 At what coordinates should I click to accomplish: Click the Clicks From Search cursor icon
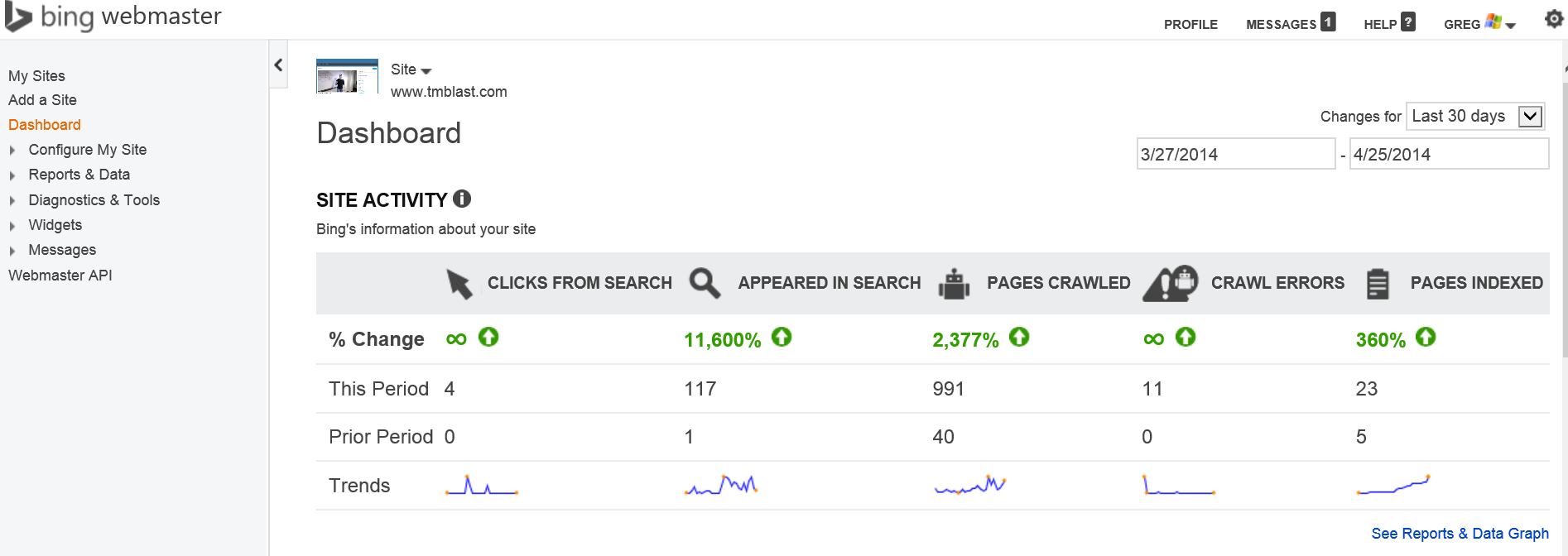(459, 284)
